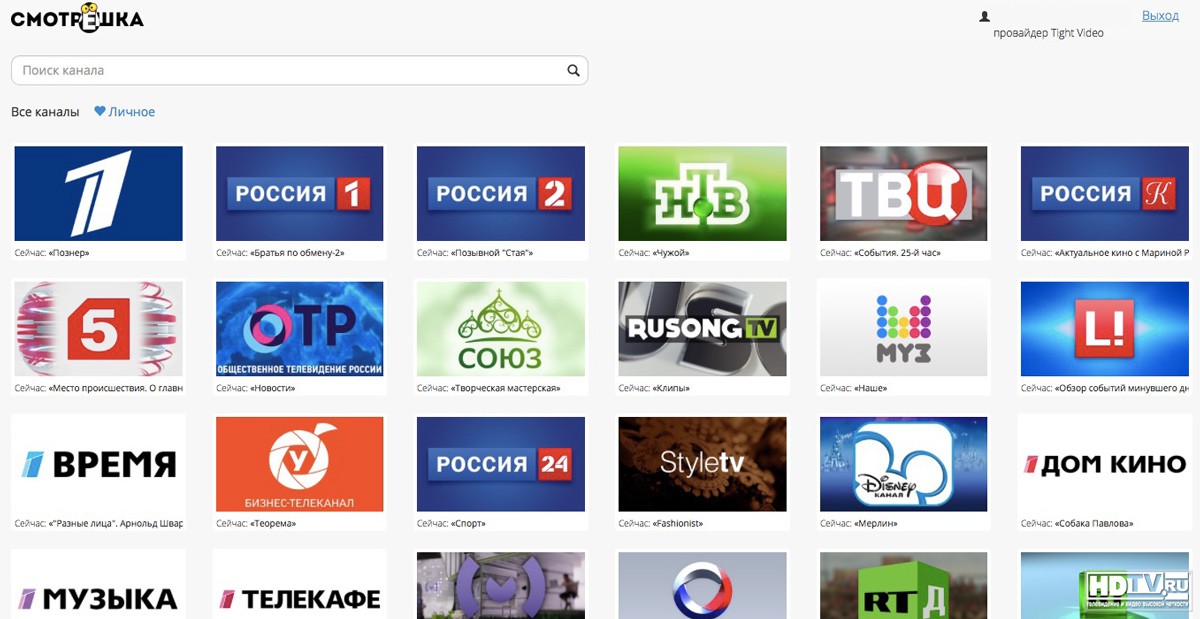Open the Disney Канал thumbnail
Image resolution: width=1200 pixels, height=619 pixels.
pos(904,464)
